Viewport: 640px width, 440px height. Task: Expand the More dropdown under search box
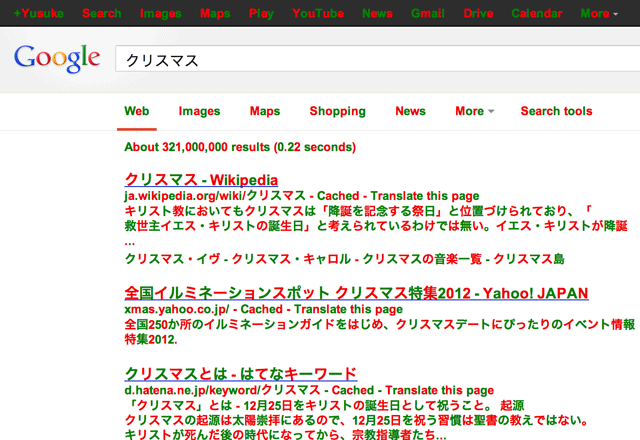coord(474,111)
